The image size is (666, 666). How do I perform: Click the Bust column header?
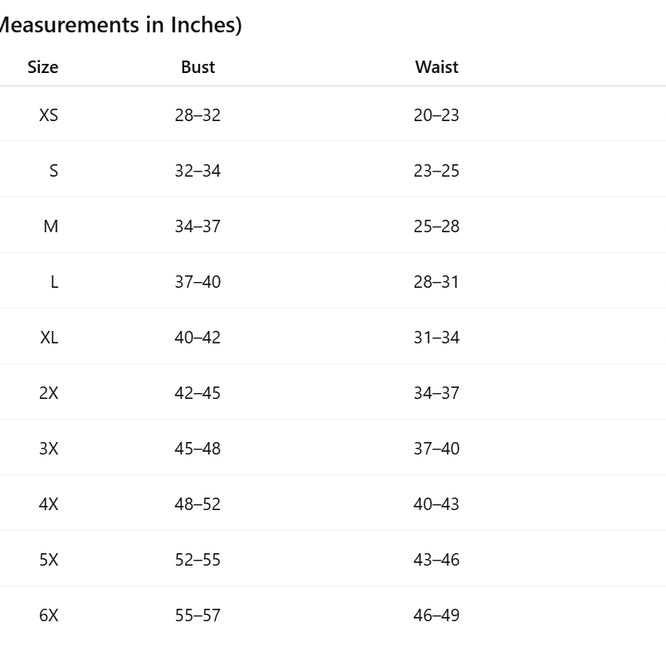coord(198,67)
